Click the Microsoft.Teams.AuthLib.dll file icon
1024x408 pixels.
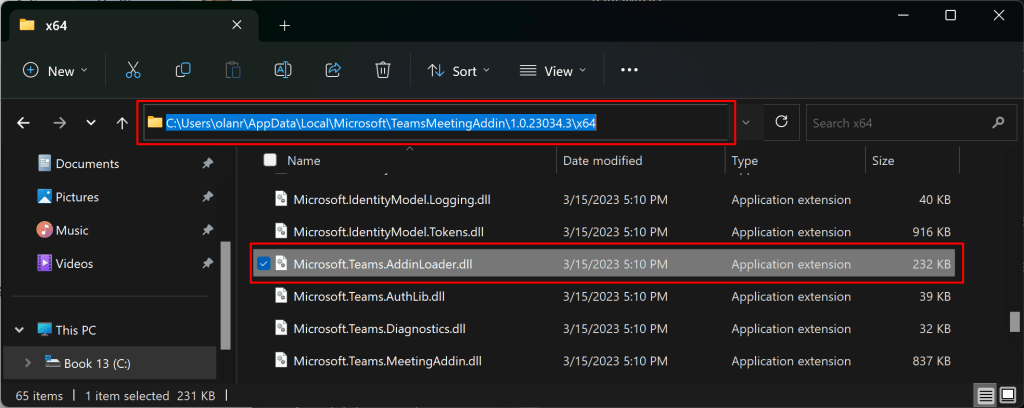[x=281, y=296]
